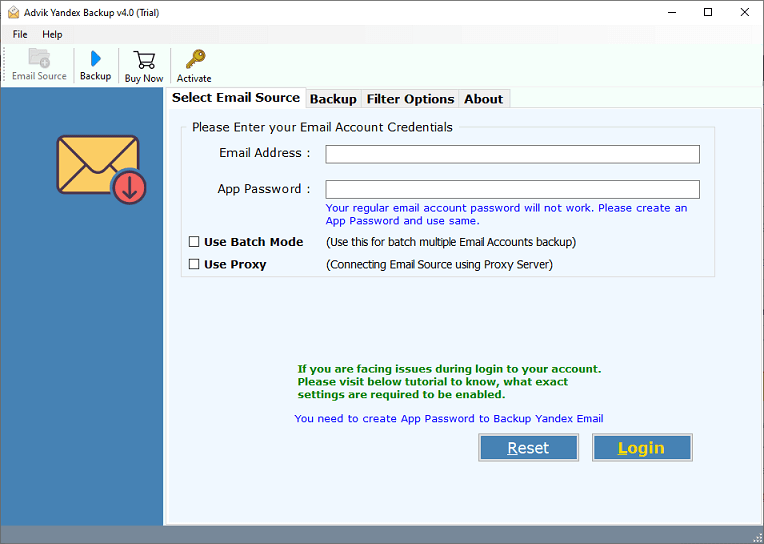Viewport: 764px width, 544px height.
Task: Click the 'Please Enter your Email Account Credentials' heading
Action: [322, 127]
